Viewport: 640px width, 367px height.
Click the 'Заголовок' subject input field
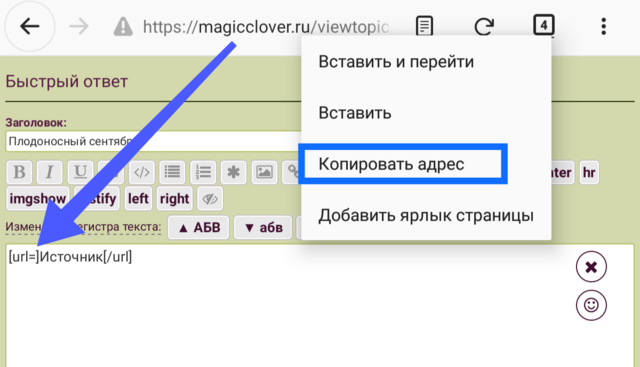coord(153,142)
